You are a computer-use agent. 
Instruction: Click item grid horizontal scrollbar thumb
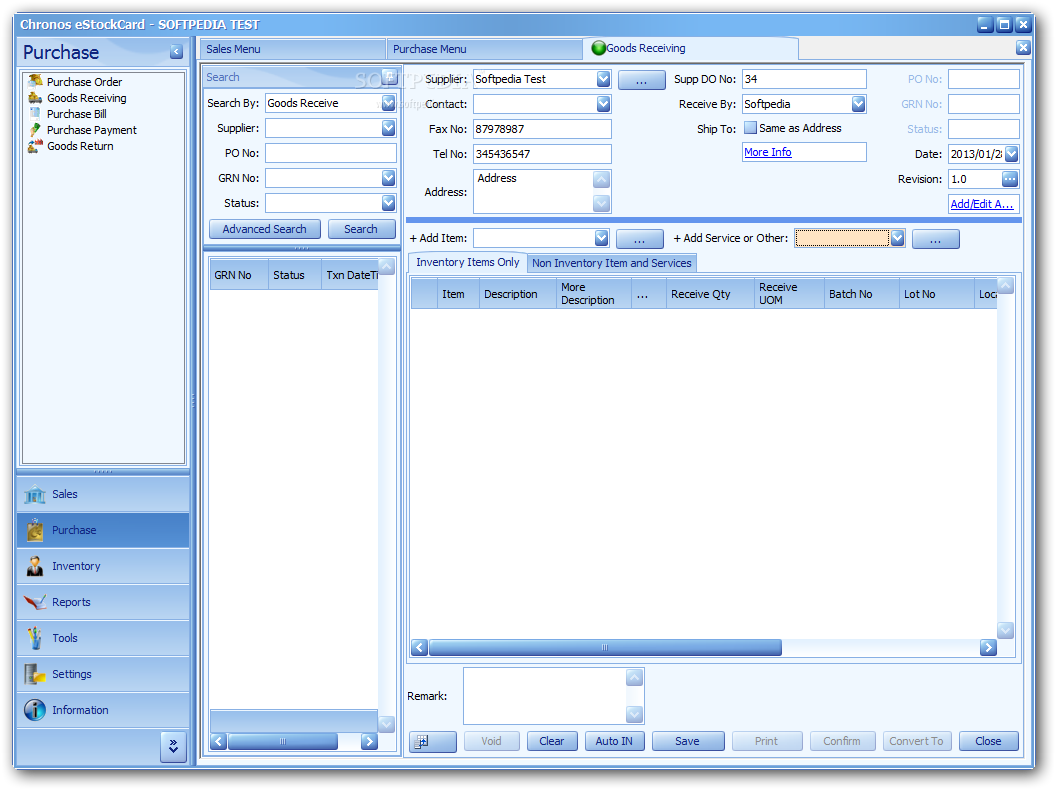(x=605, y=648)
